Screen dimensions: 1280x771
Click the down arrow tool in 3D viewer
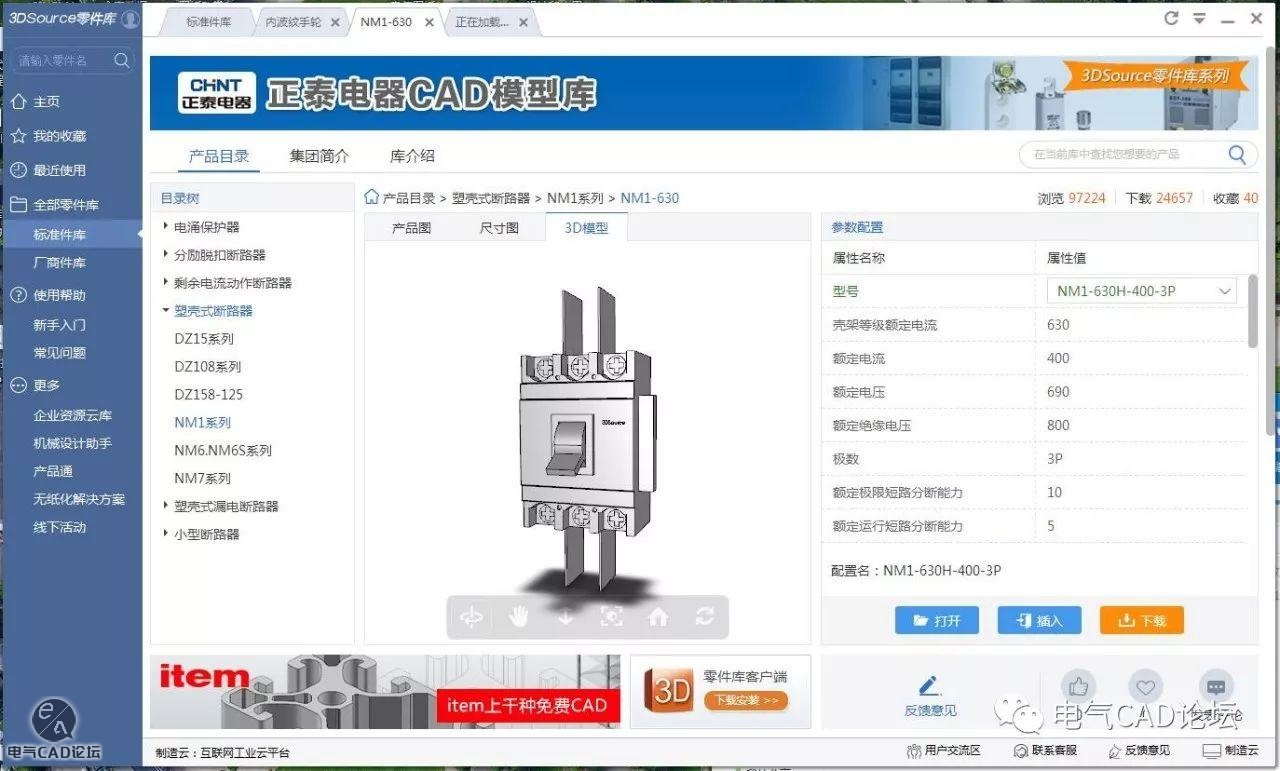pos(565,617)
